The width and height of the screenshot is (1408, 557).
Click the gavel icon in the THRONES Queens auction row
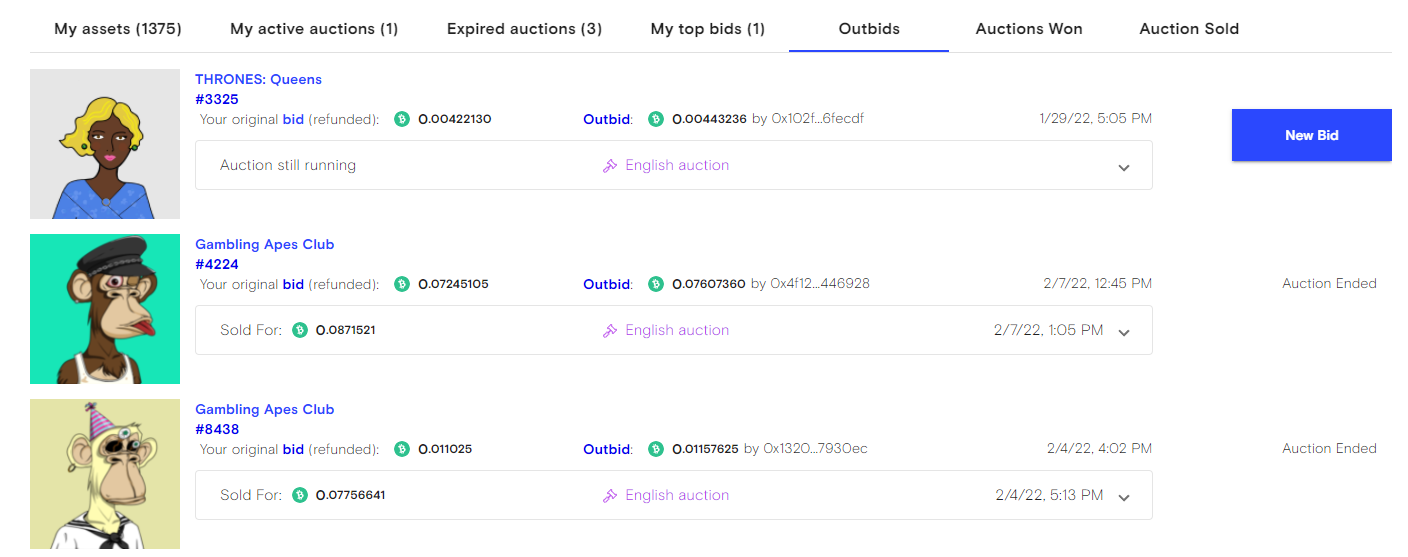tap(610, 166)
